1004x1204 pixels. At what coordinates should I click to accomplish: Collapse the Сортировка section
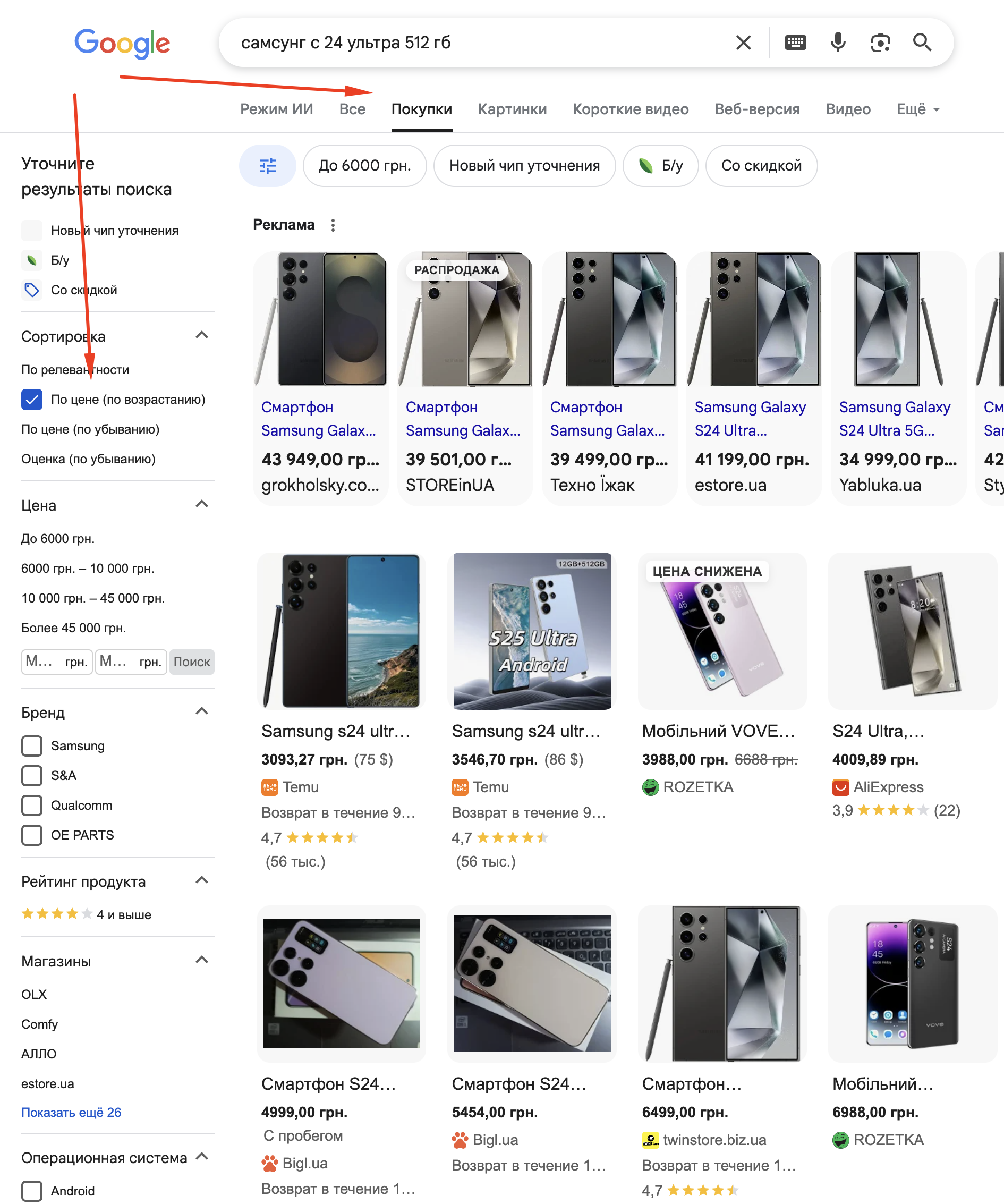click(202, 335)
